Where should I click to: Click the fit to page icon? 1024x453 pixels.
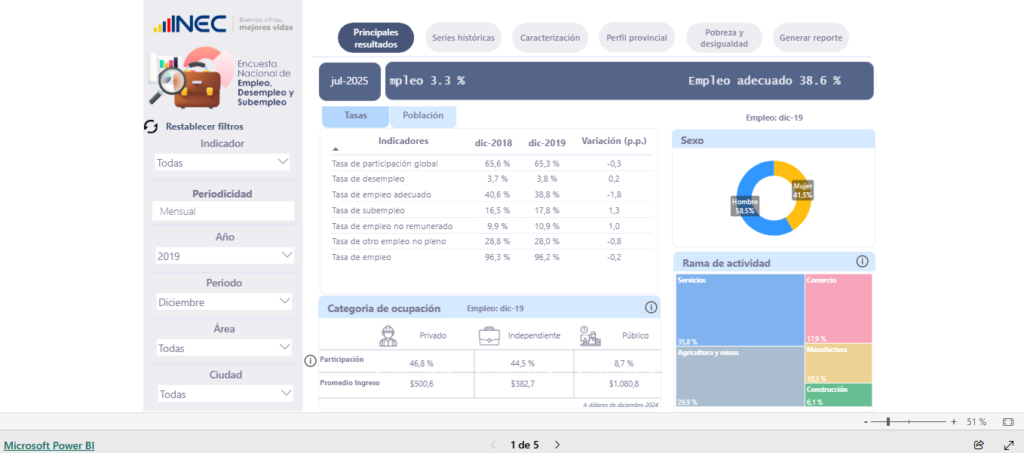(x=1007, y=422)
